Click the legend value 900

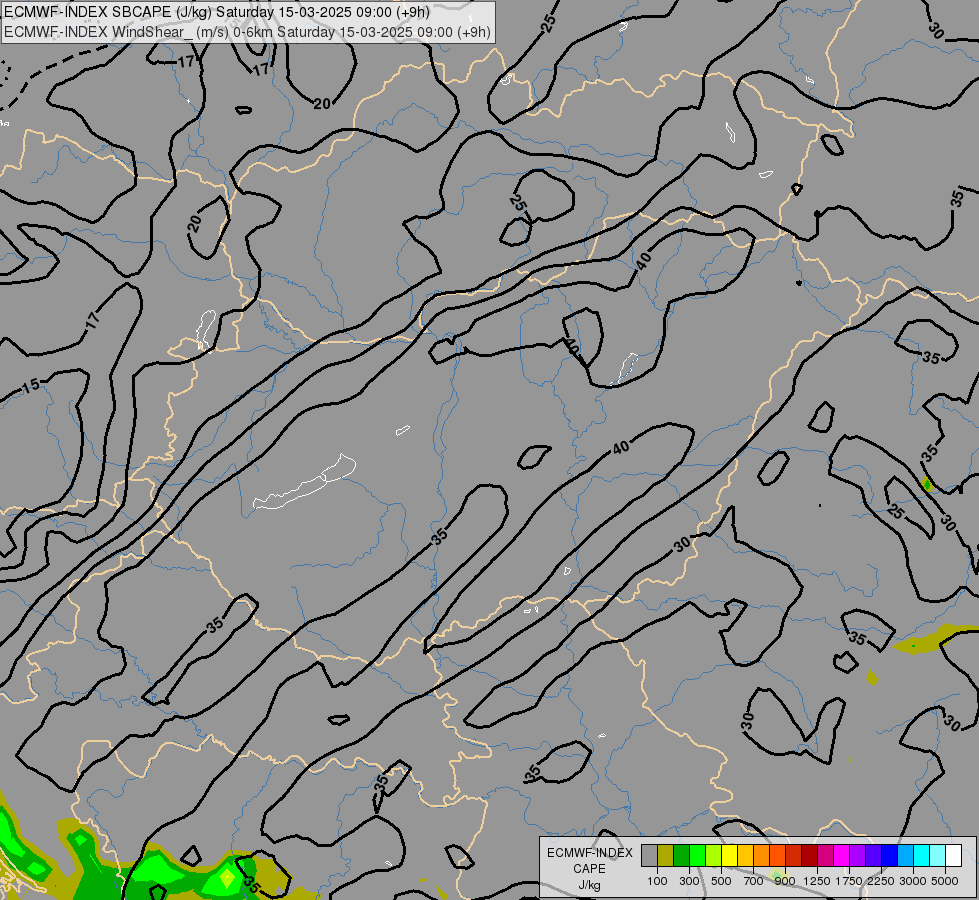[785, 881]
